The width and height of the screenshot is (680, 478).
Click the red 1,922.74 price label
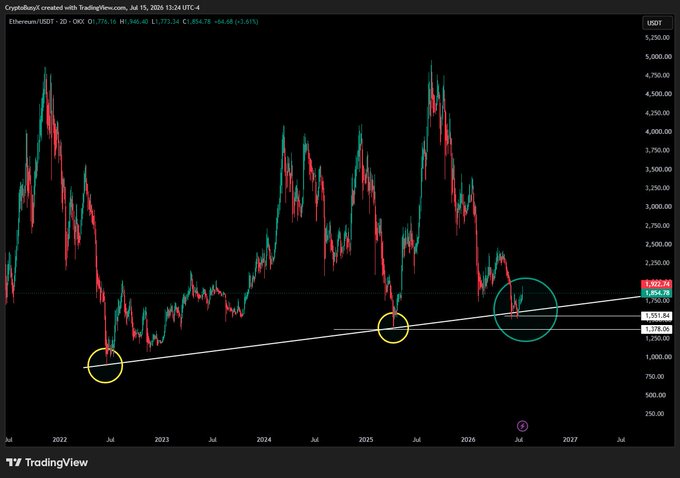[x=657, y=284]
